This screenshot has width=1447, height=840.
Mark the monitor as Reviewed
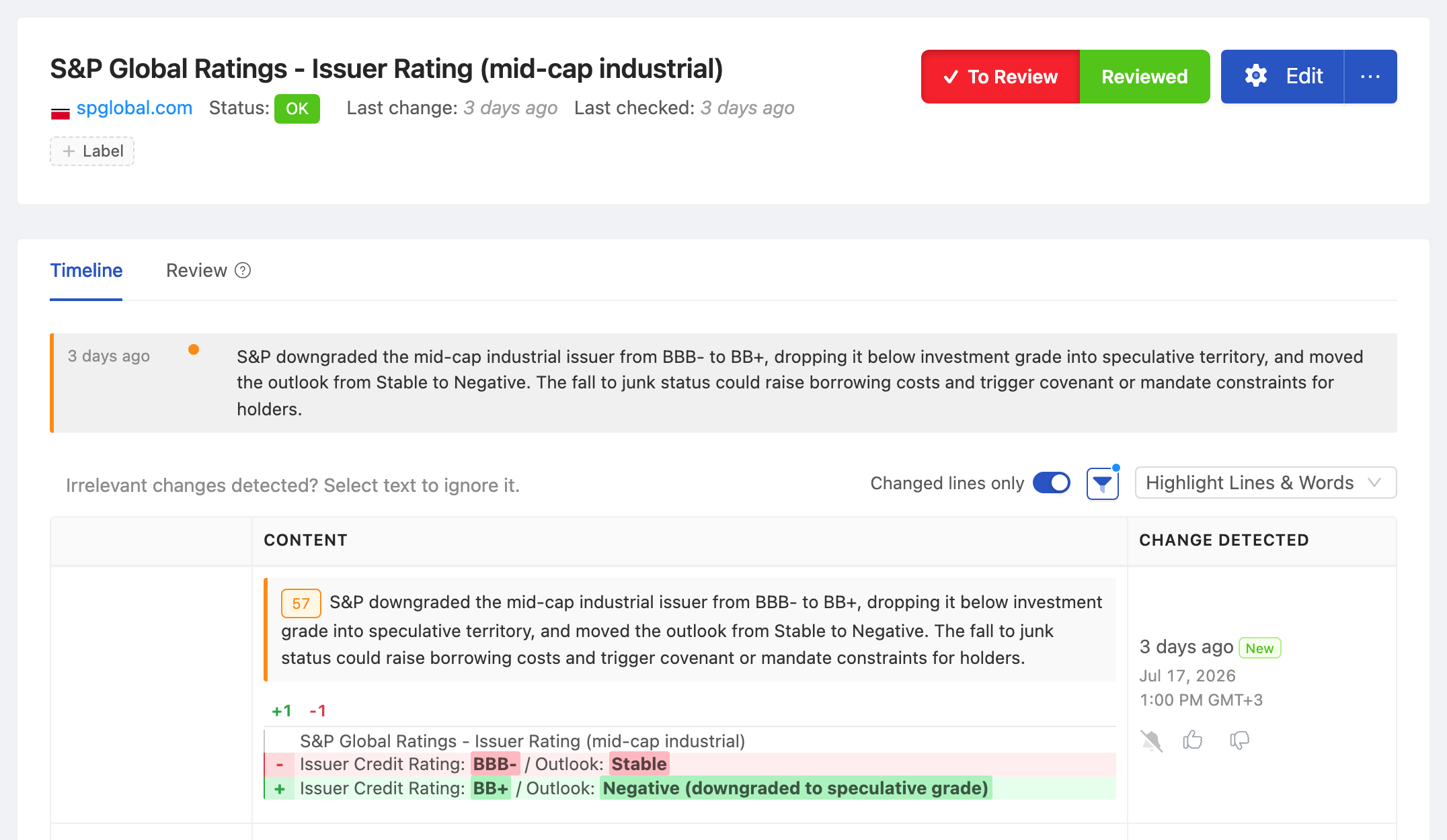(x=1144, y=77)
